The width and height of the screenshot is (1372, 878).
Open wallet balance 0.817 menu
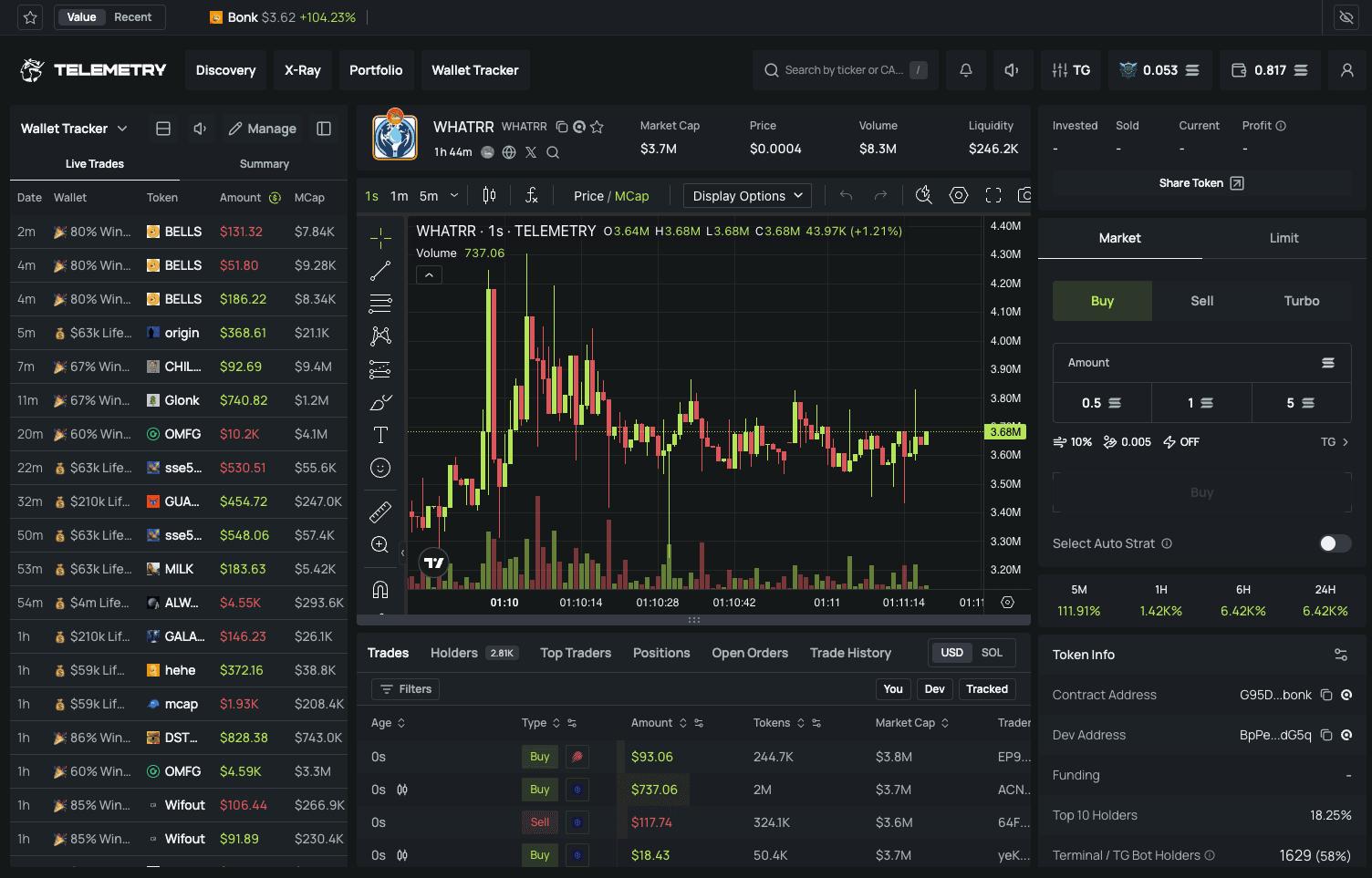pos(1270,70)
